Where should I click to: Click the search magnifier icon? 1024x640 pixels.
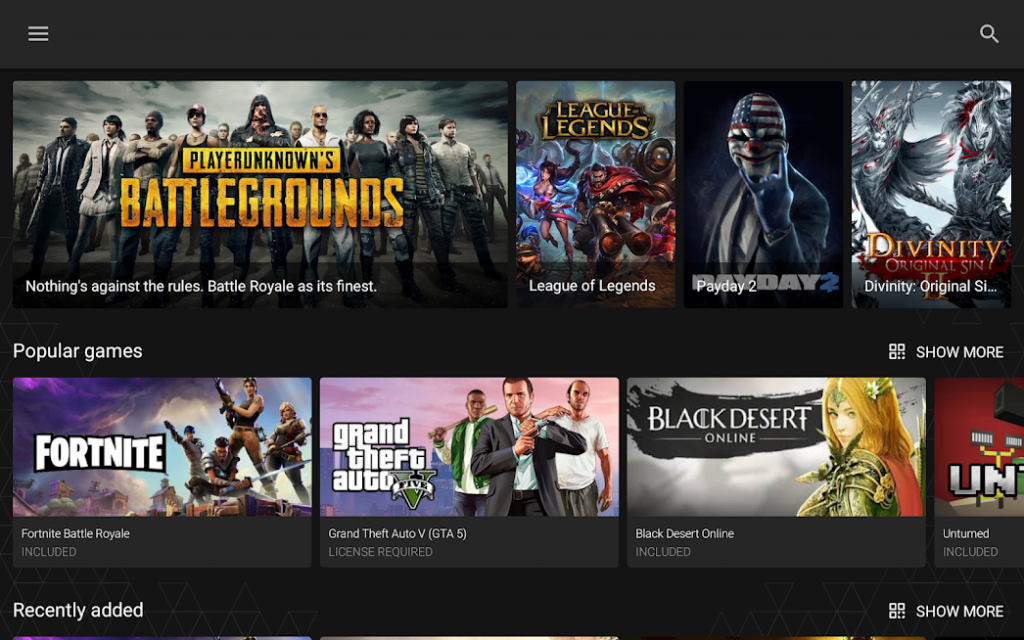pos(989,33)
